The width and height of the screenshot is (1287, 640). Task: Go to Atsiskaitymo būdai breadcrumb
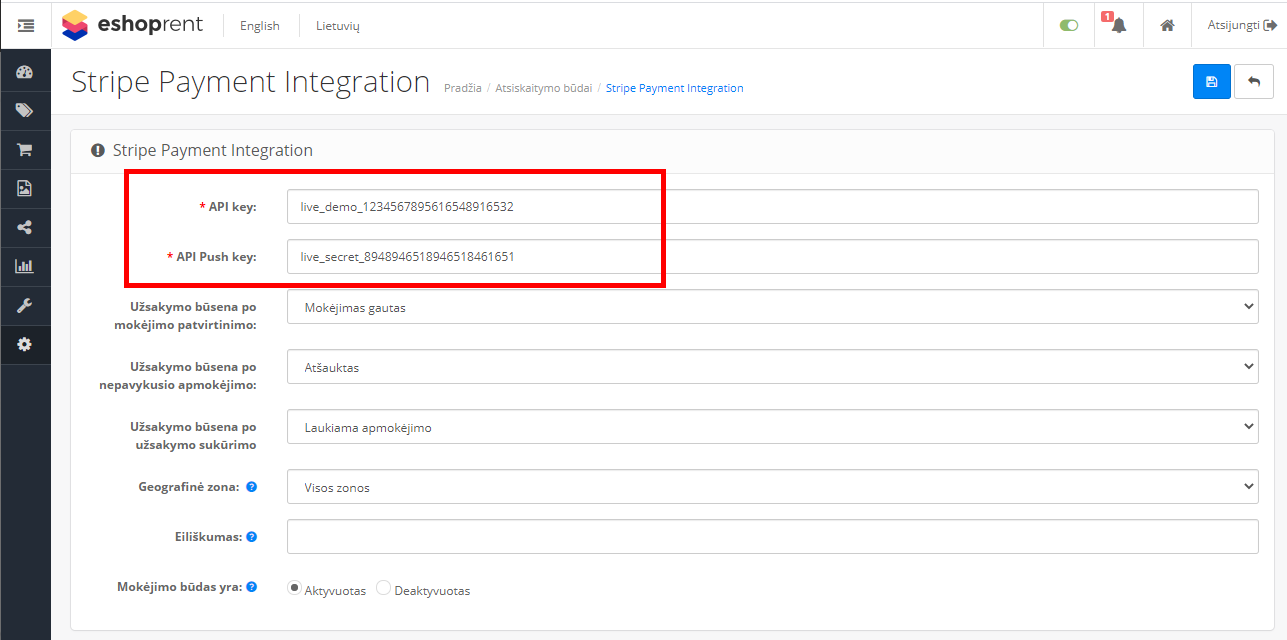click(544, 88)
